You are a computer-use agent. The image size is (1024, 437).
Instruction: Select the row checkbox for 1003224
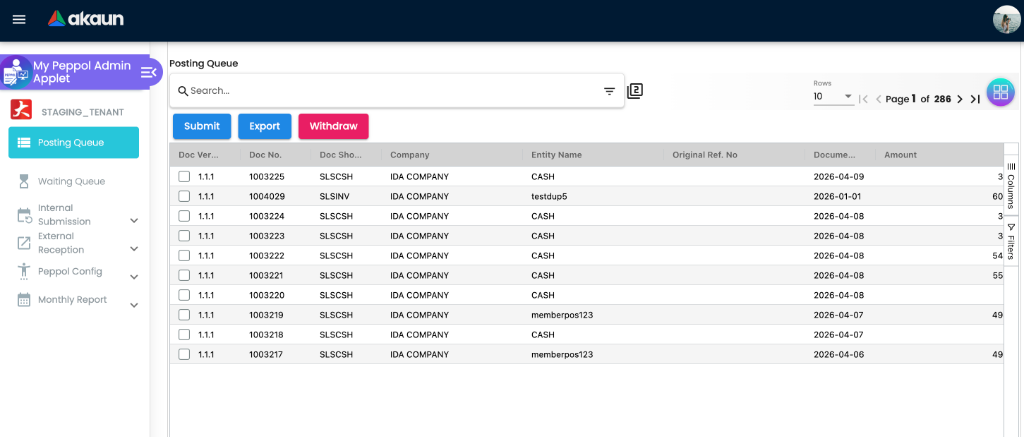(x=184, y=216)
